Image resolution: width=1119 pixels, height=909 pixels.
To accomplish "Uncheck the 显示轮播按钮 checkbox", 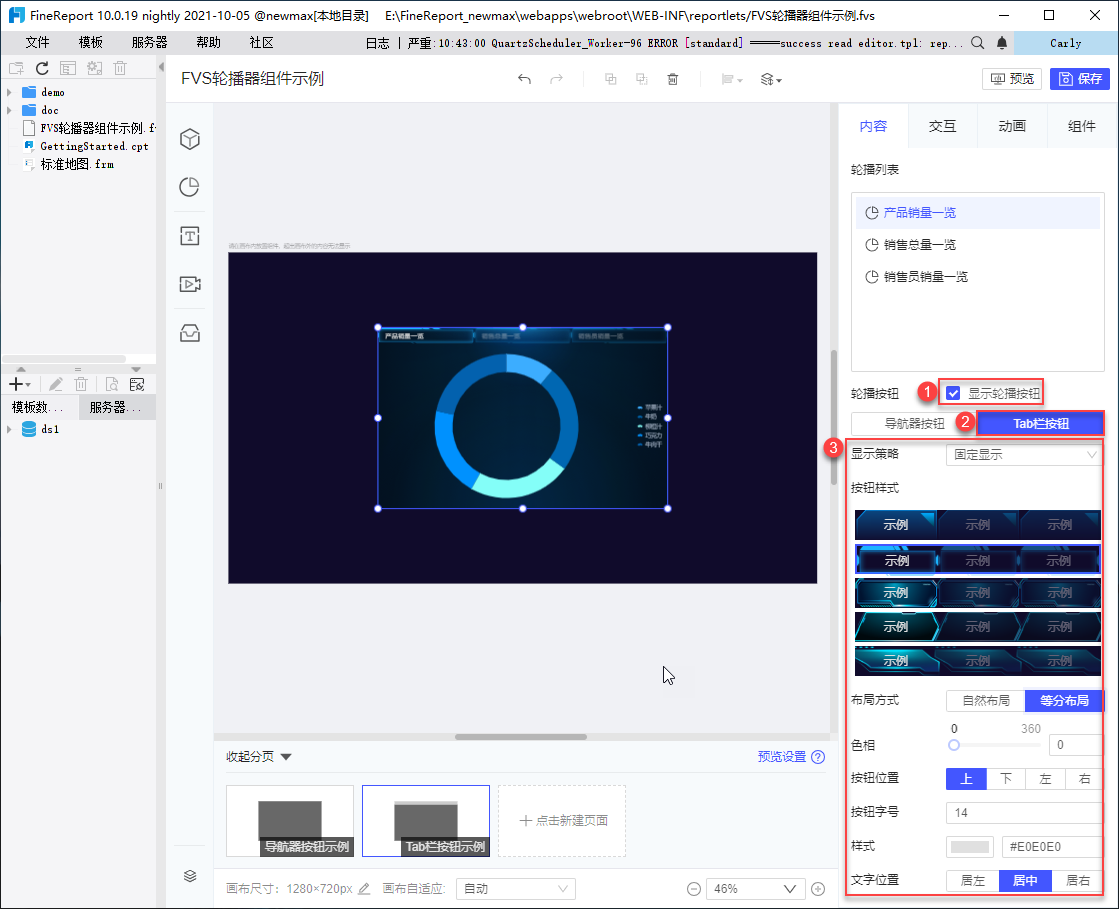I will 953,393.
